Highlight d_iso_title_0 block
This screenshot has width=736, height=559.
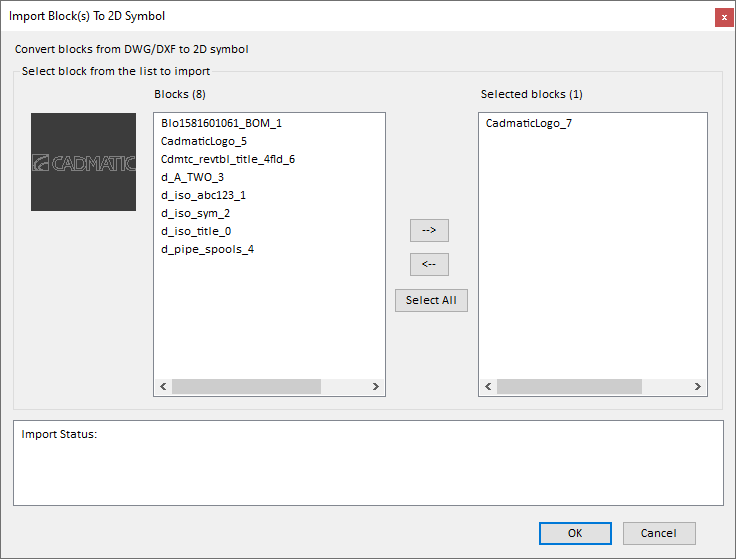point(196,231)
